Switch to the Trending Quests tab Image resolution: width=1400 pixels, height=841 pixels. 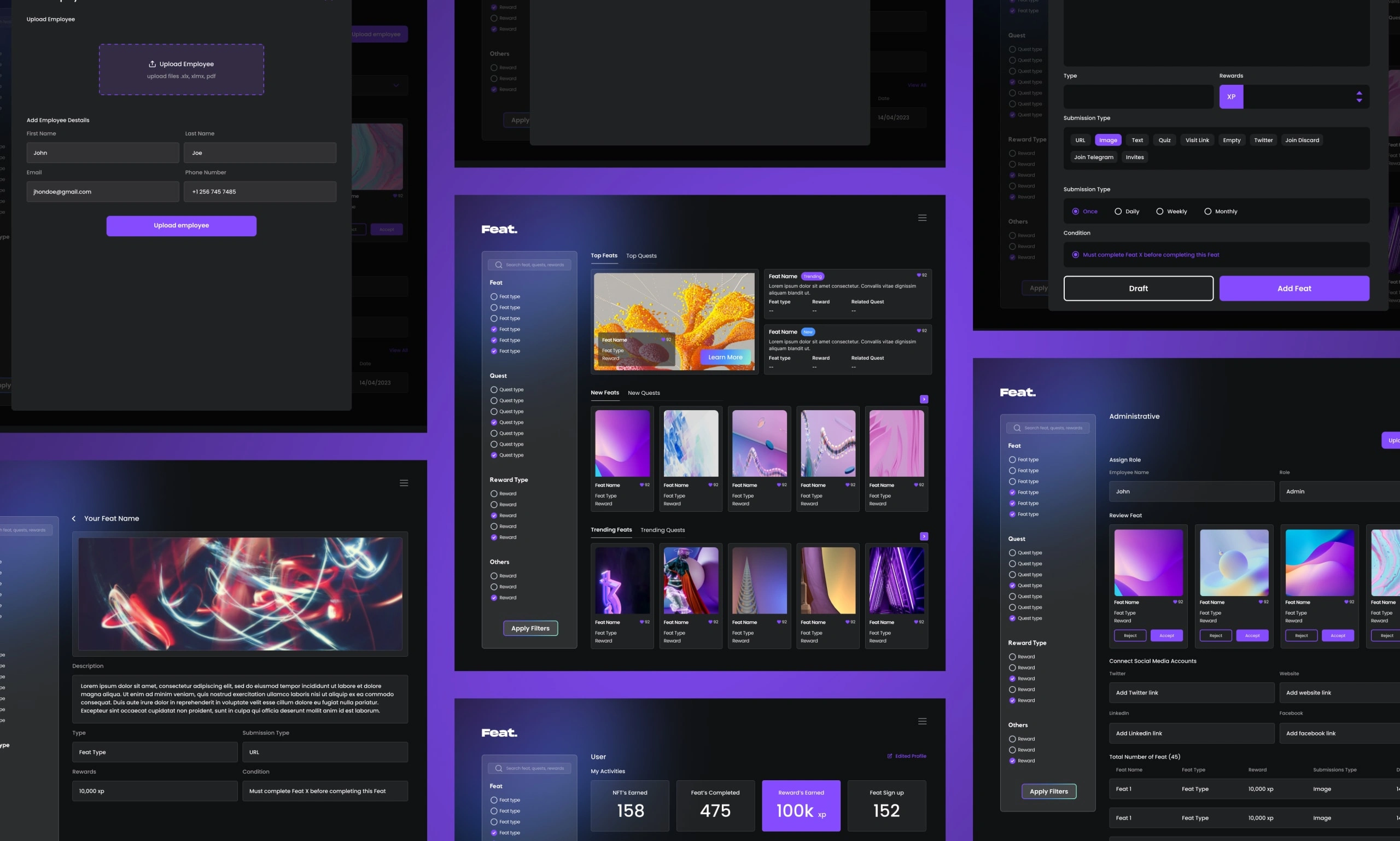[662, 530]
